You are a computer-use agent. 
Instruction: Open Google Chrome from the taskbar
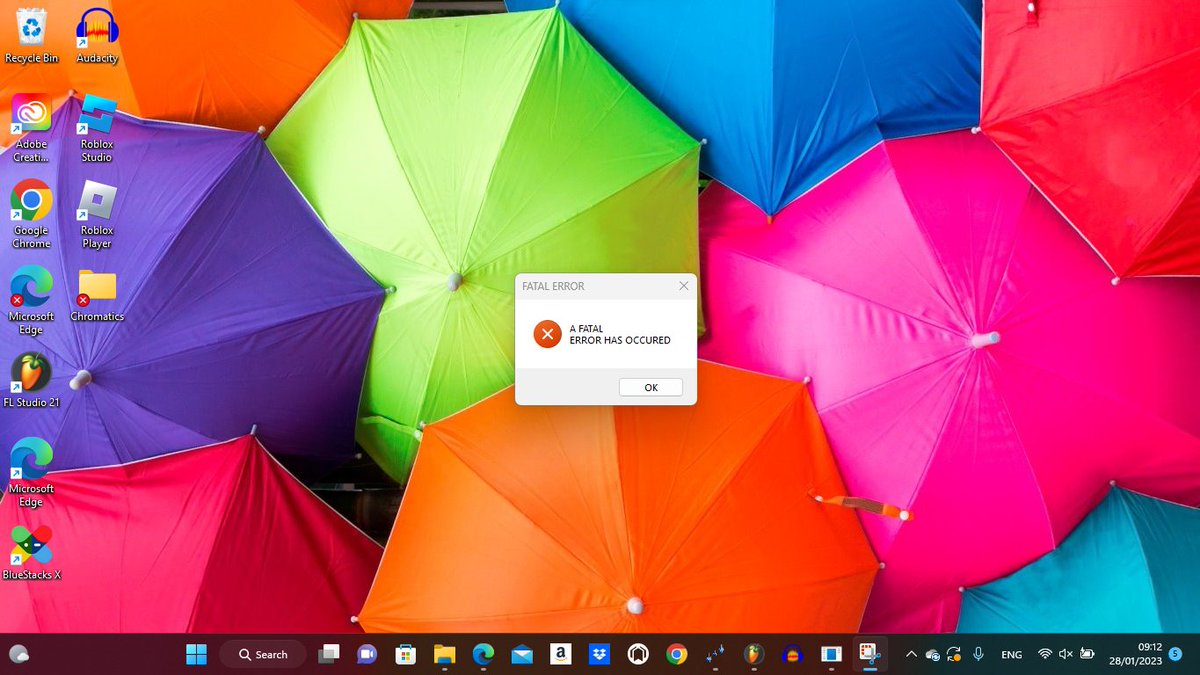point(677,654)
